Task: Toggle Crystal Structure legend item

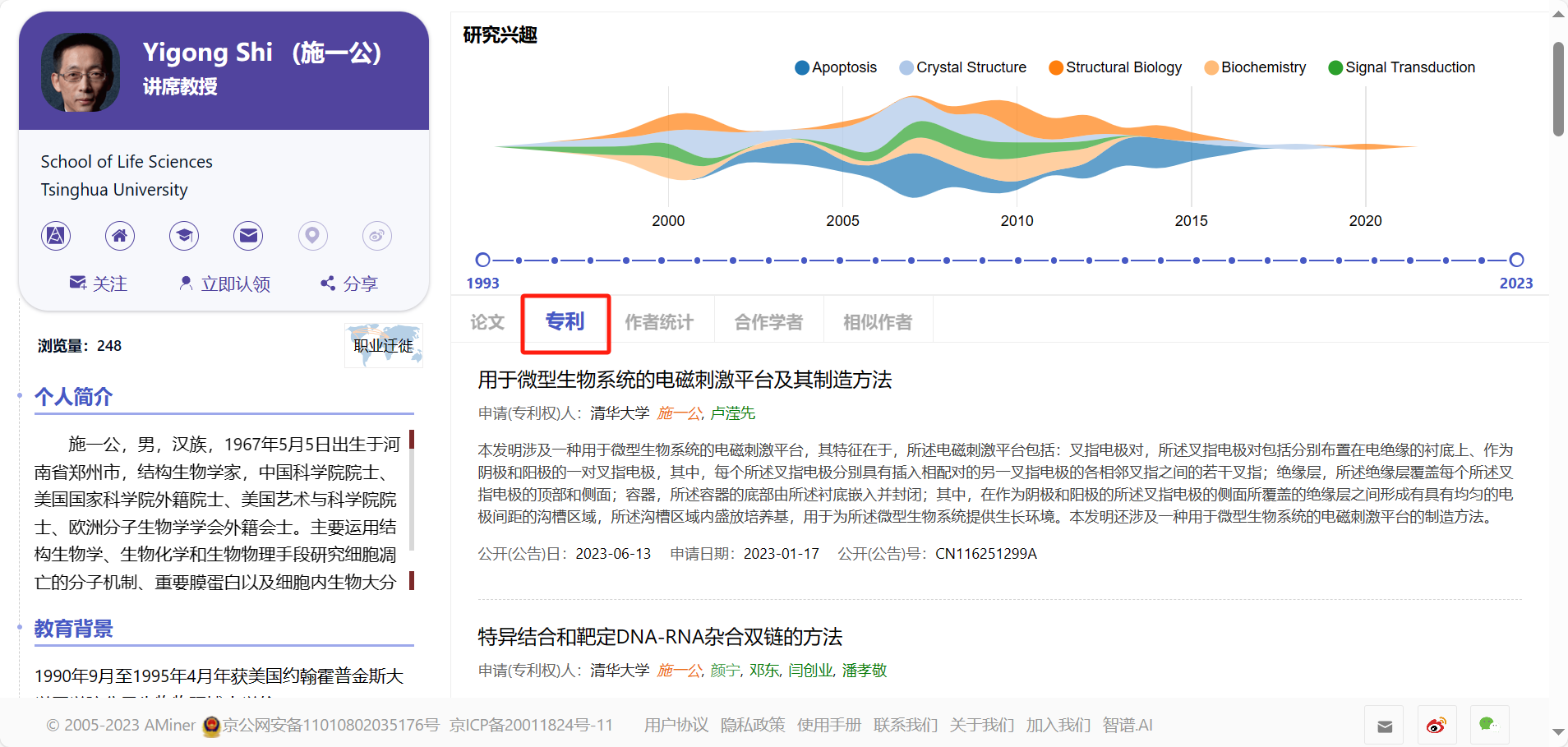Action: tap(962, 67)
